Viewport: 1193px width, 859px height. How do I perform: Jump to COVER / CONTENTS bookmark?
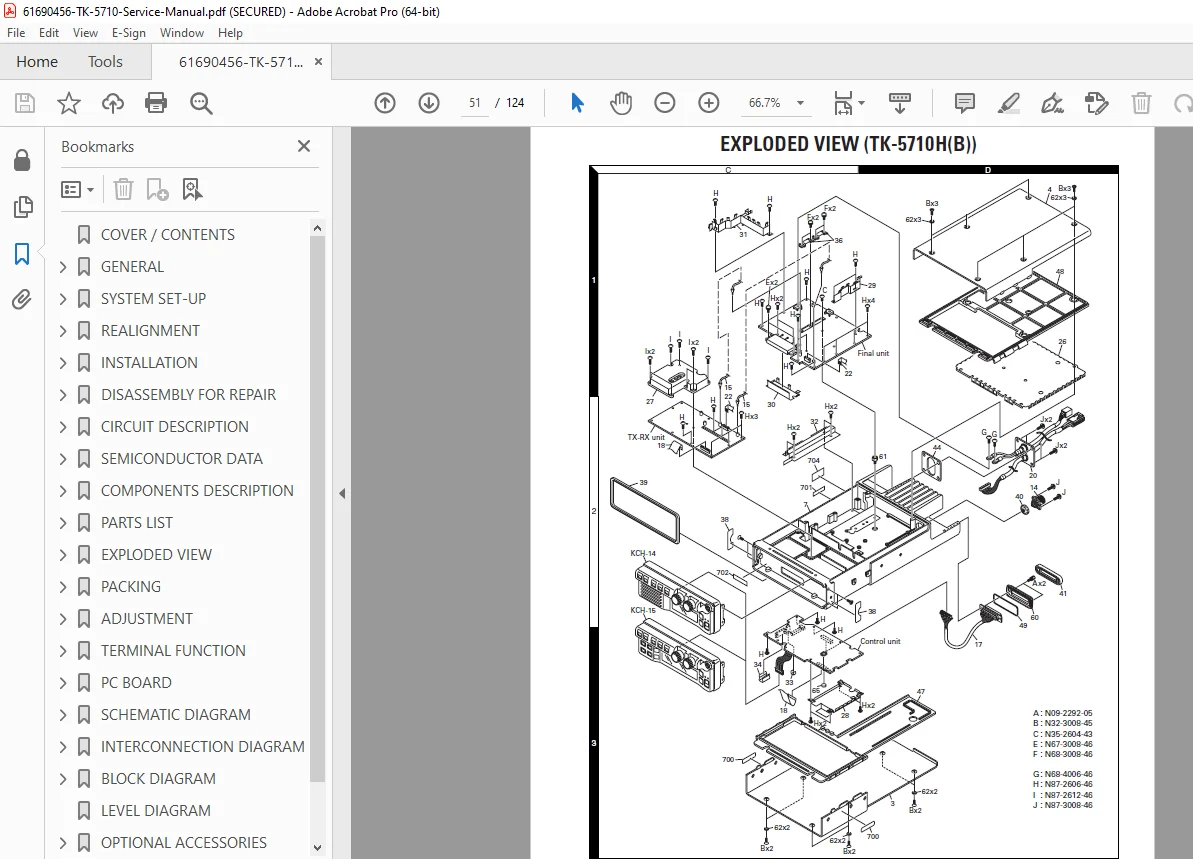[167, 235]
